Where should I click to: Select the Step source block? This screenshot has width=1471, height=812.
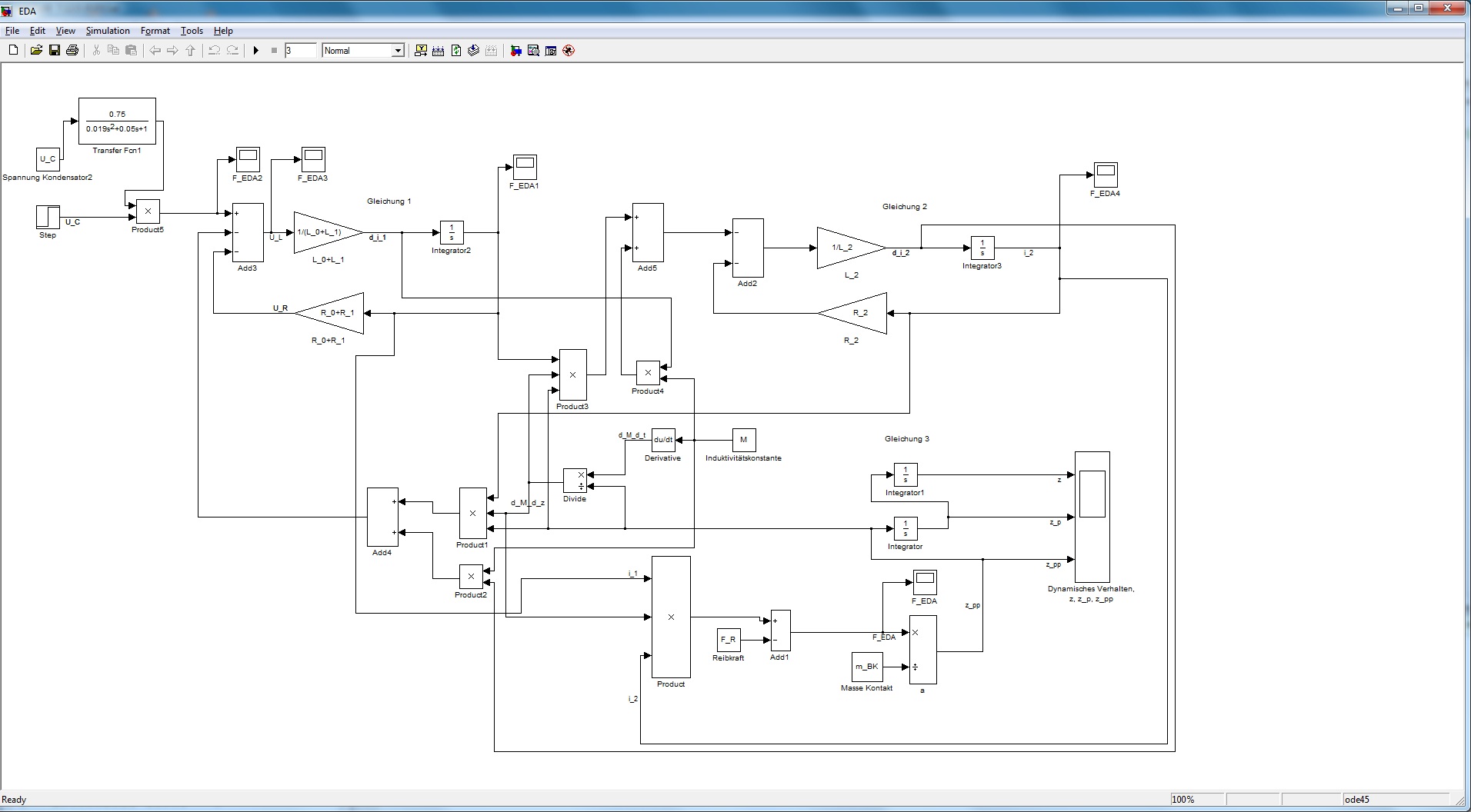[x=48, y=217]
